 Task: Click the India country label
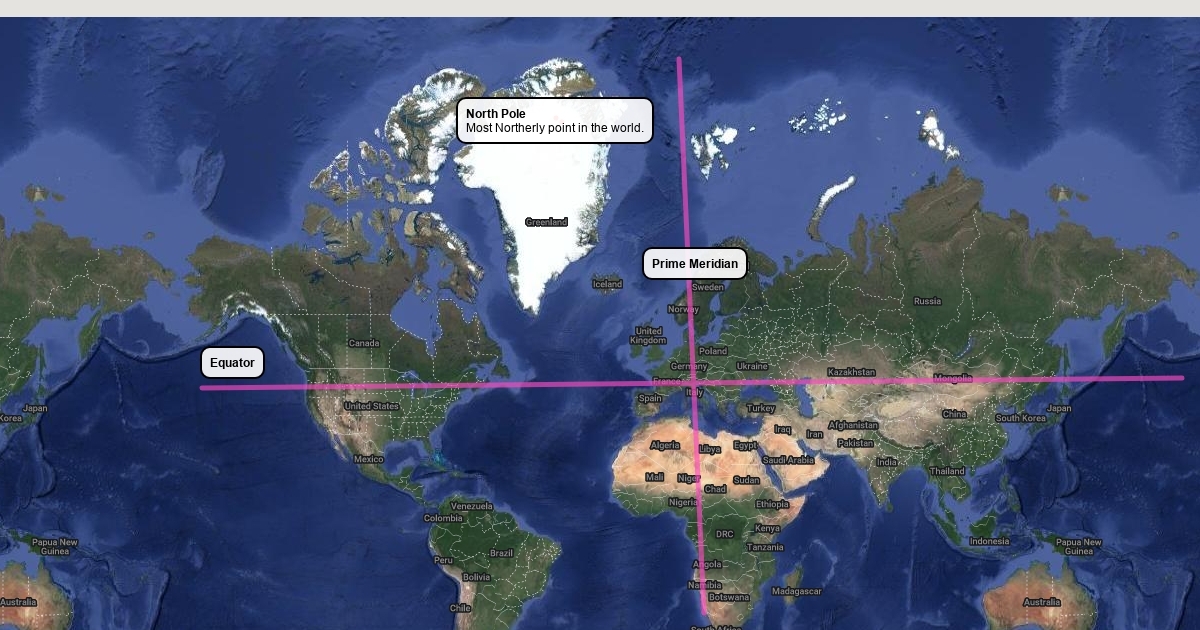(887, 462)
